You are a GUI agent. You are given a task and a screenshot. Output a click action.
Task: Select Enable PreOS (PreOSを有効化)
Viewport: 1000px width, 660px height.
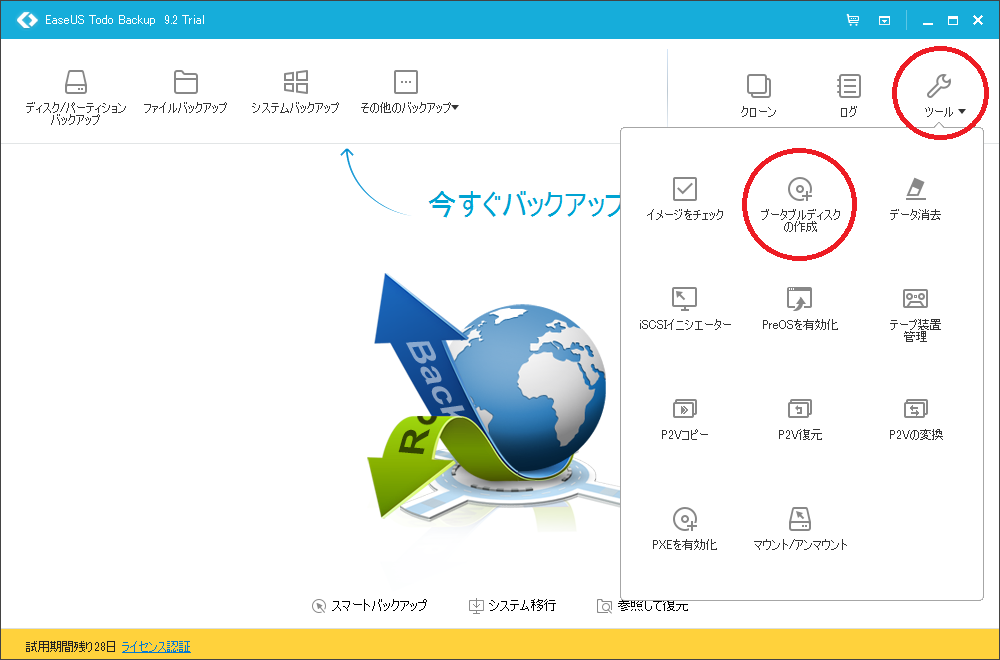click(x=800, y=309)
